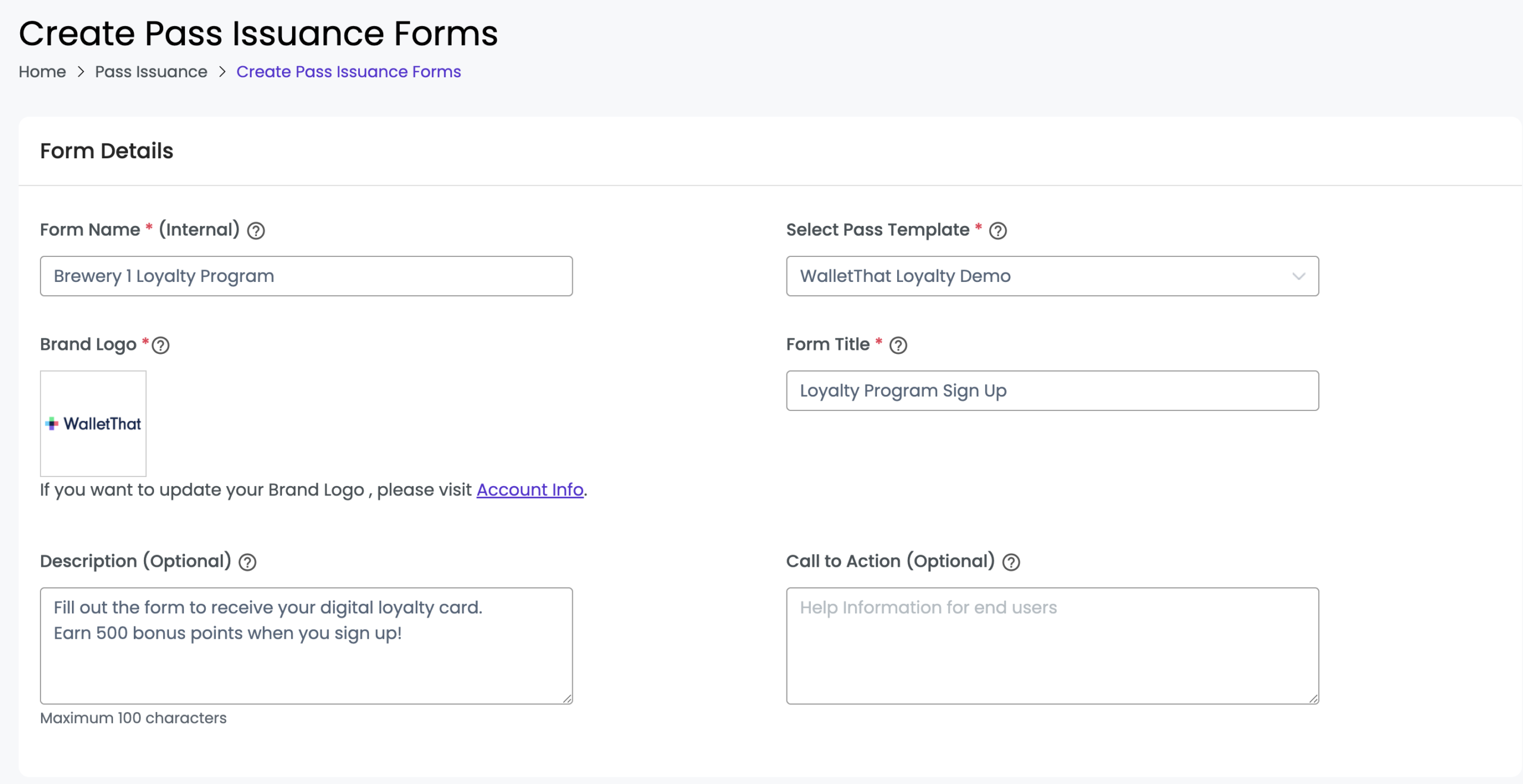
Task: Focus the empty Call to Action text area
Action: (x=1052, y=645)
